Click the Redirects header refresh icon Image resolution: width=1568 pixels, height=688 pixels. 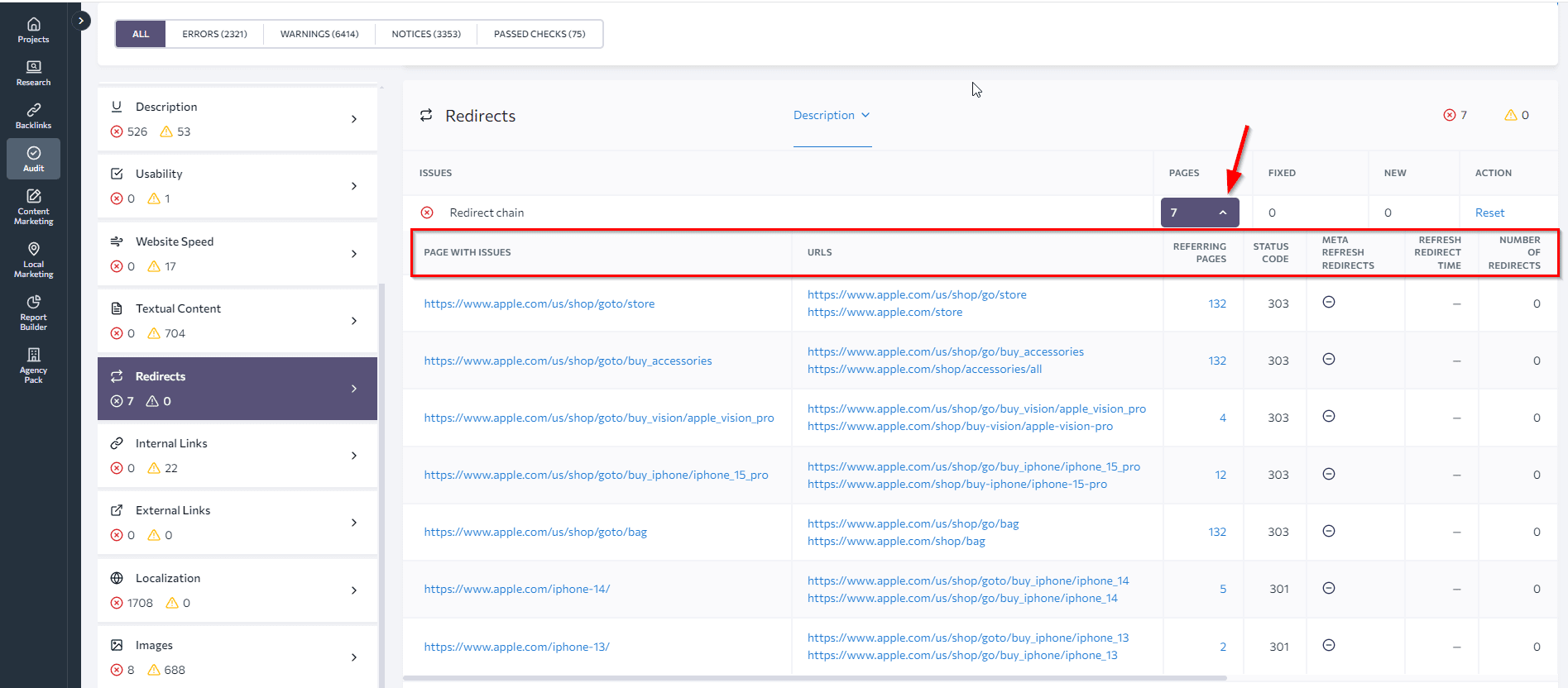point(426,115)
